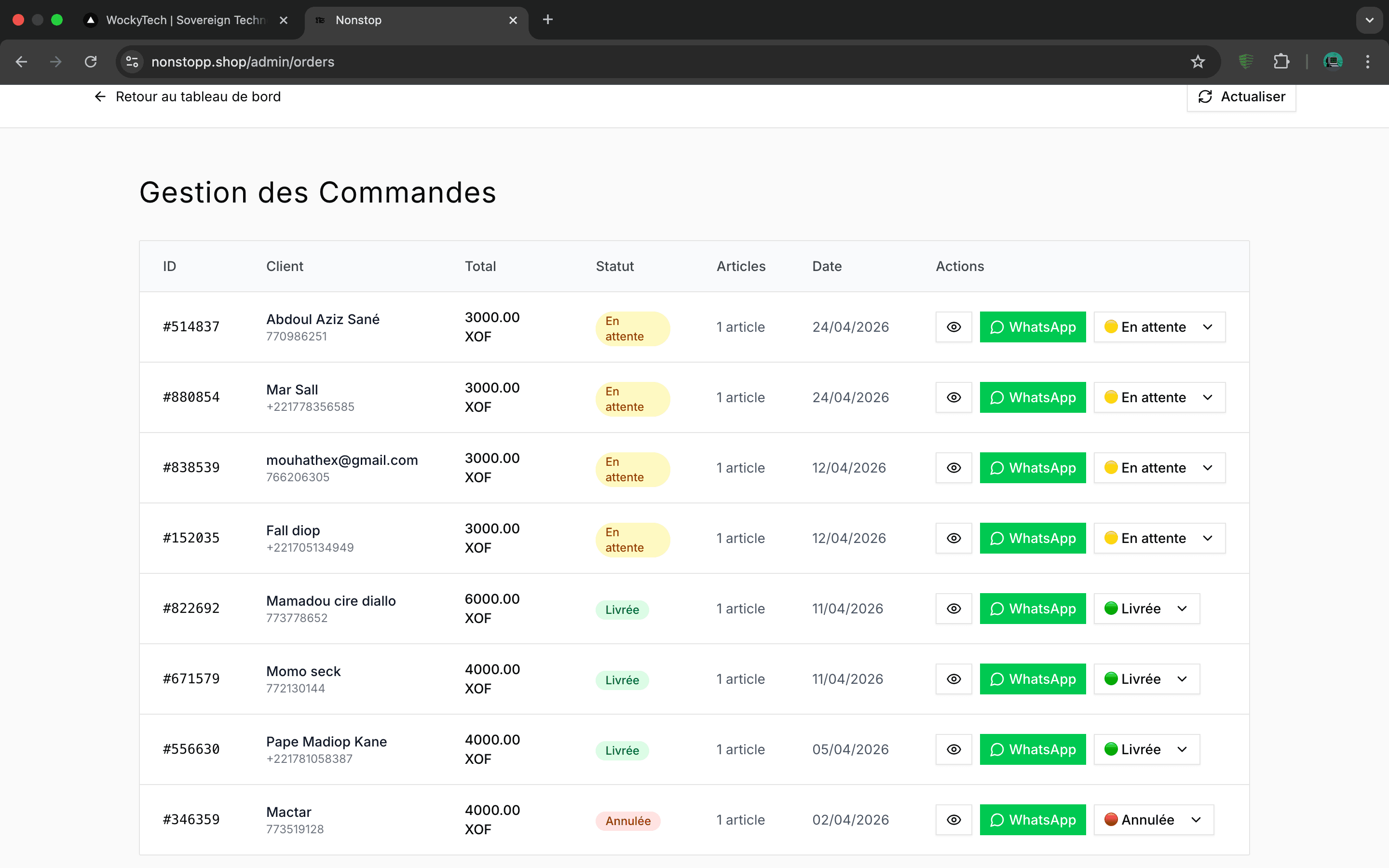Close the WockyTech tab
This screenshot has height=868, width=1389.
[x=284, y=20]
